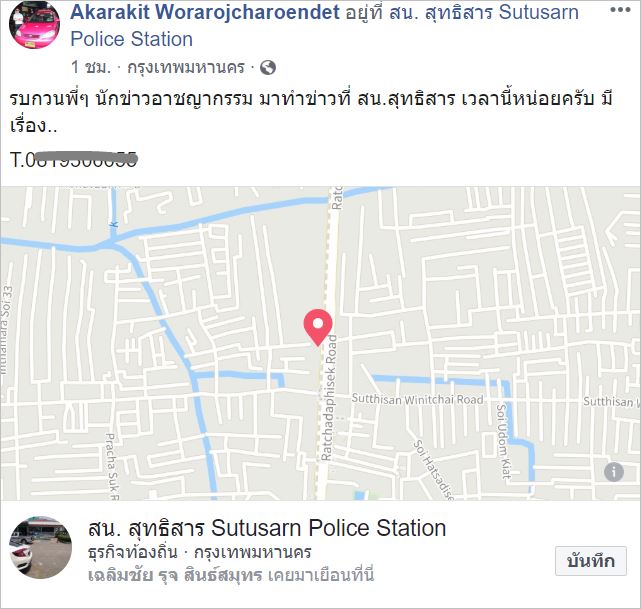Click the กรุงเทพมหานคร location beside timestamp
641x609 pixels.
(186, 67)
